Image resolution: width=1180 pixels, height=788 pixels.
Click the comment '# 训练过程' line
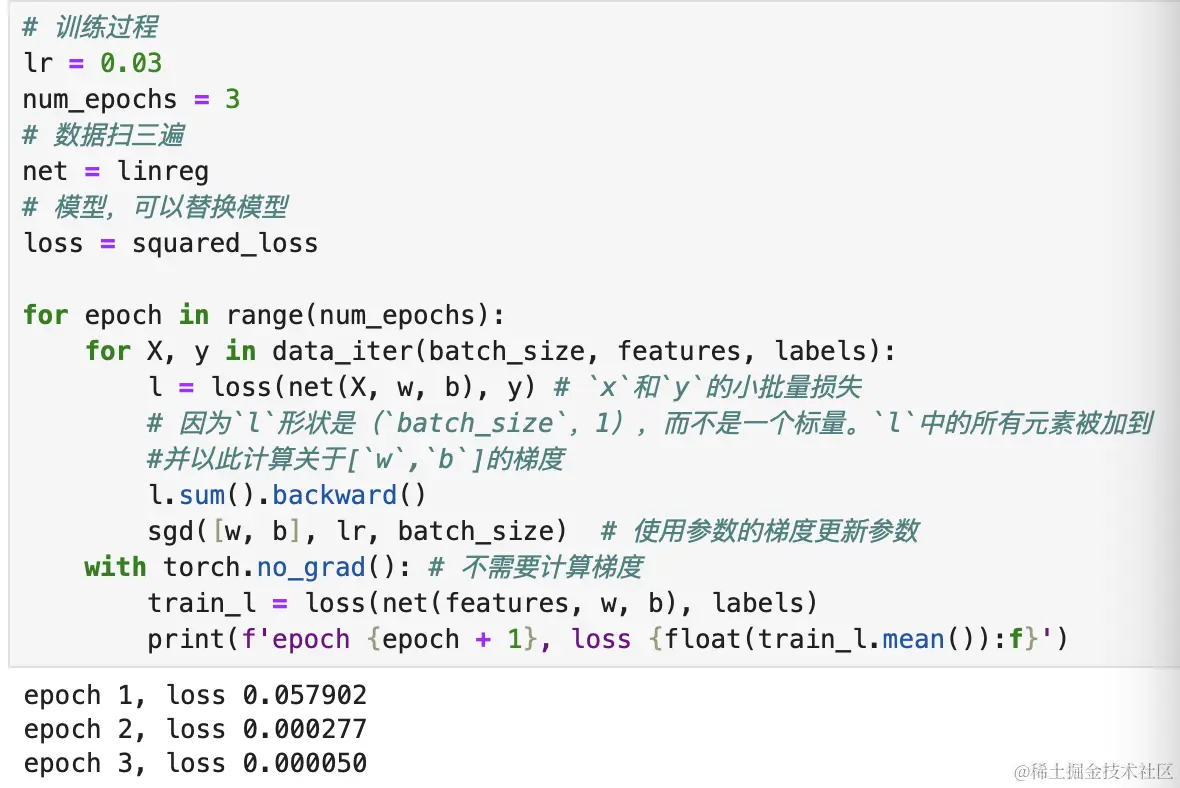pyautogui.click(x=90, y=27)
